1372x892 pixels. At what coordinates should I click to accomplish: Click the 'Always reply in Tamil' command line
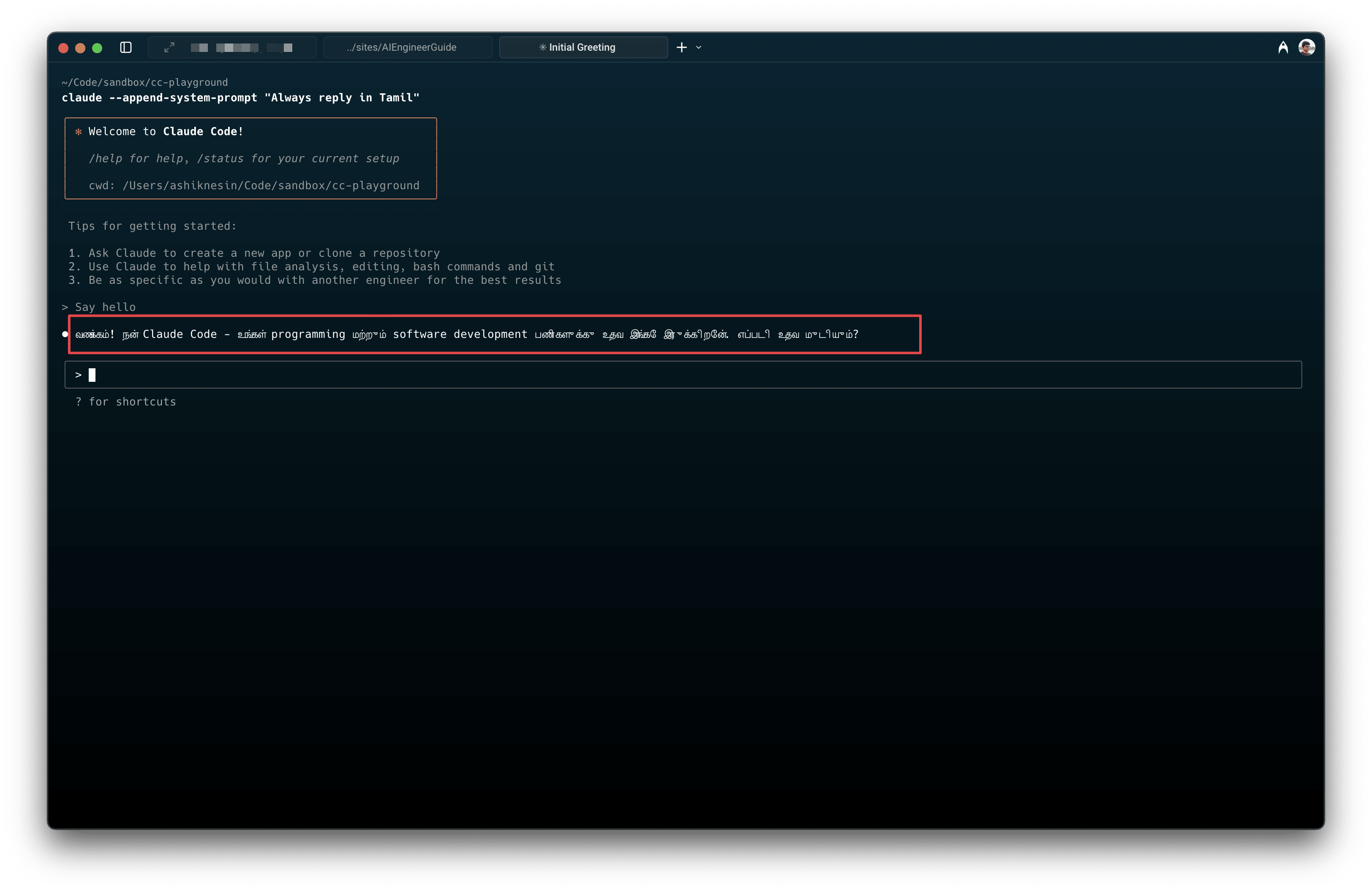point(240,98)
